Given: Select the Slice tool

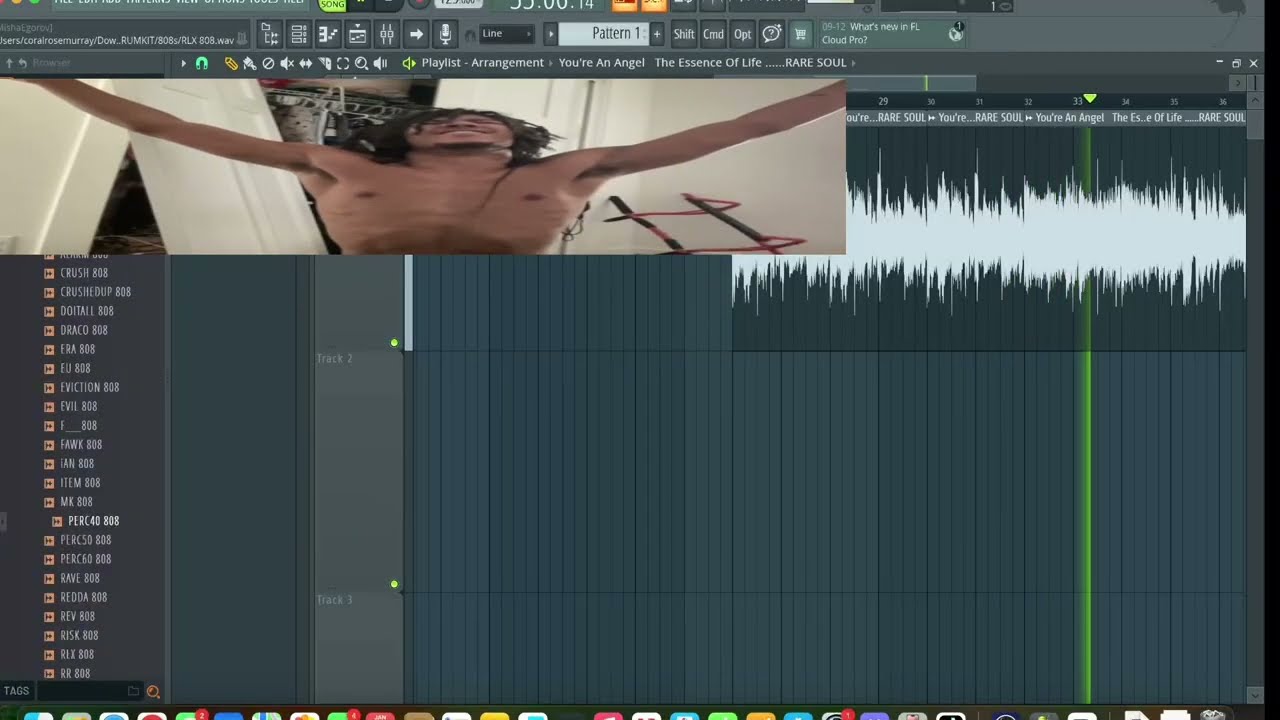Looking at the screenshot, I should [324, 63].
